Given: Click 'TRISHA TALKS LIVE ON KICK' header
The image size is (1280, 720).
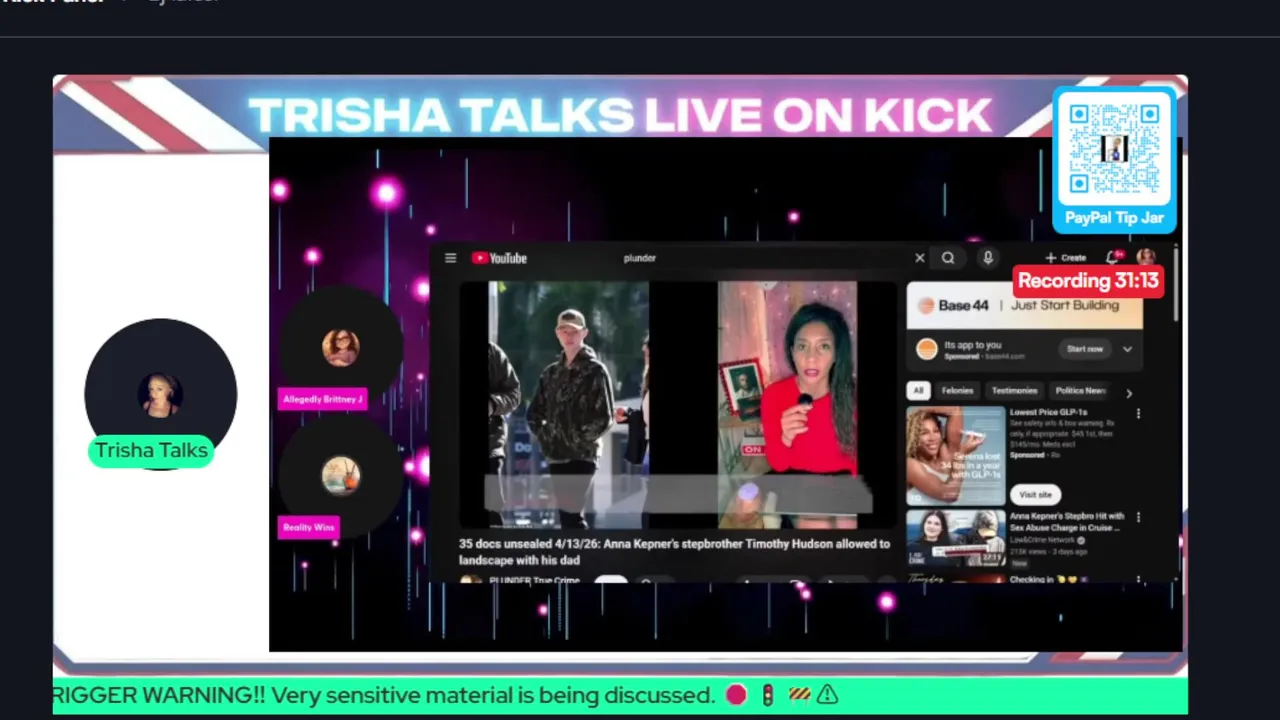Looking at the screenshot, I should pyautogui.click(x=620, y=116).
